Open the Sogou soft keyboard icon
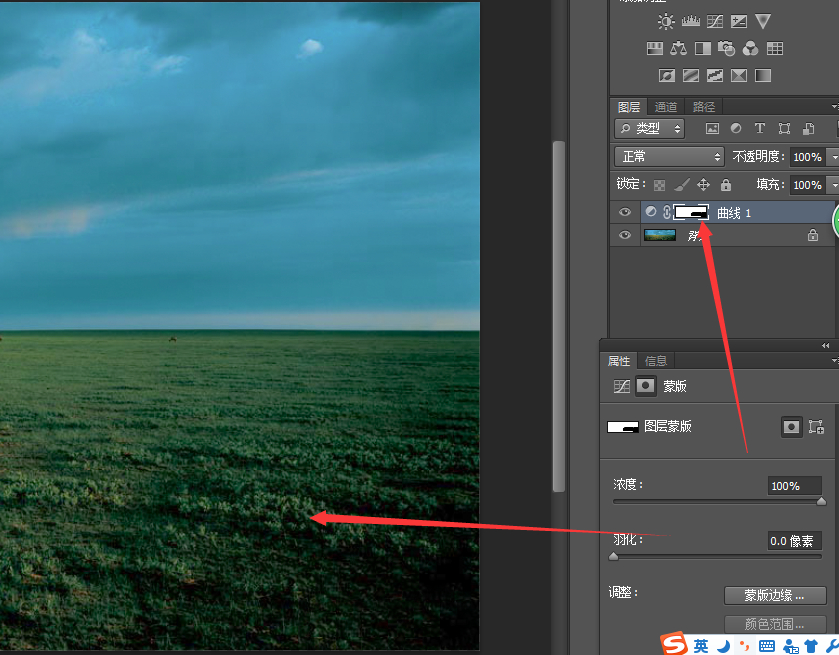839x655 pixels. [x=767, y=646]
